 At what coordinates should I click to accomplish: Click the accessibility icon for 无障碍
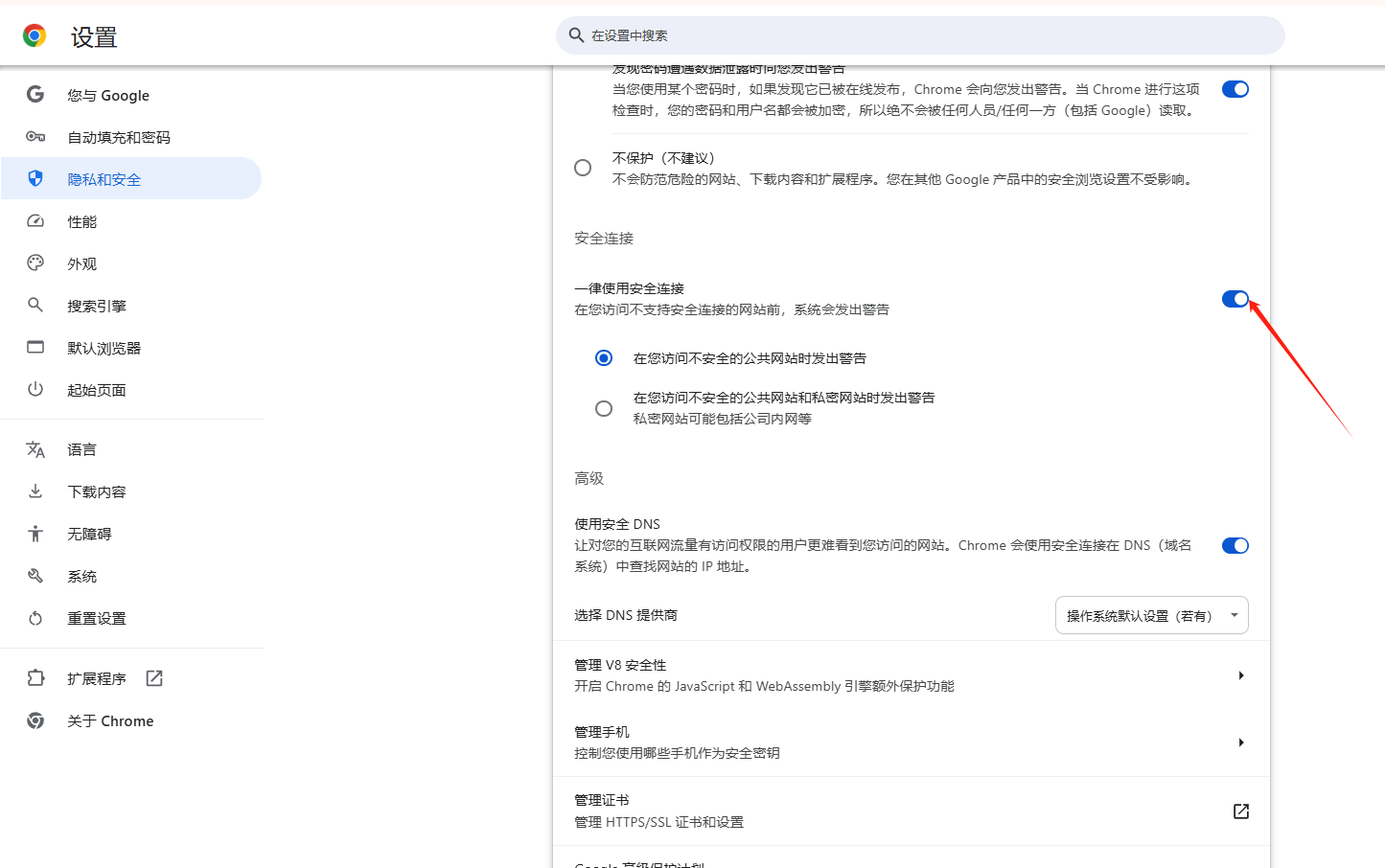(x=35, y=534)
